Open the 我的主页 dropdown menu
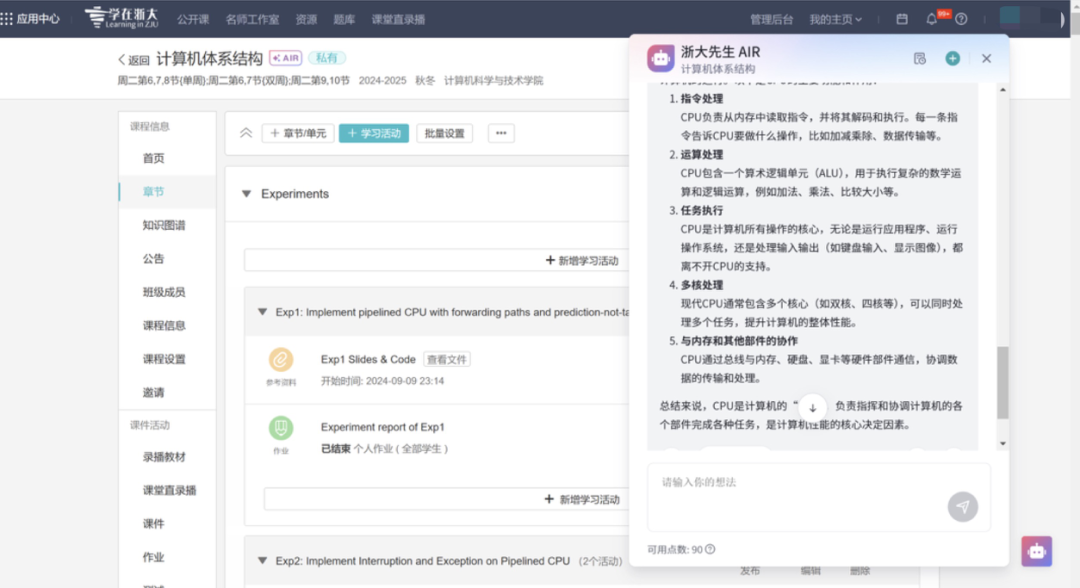The height and width of the screenshot is (588, 1080). 835,19
